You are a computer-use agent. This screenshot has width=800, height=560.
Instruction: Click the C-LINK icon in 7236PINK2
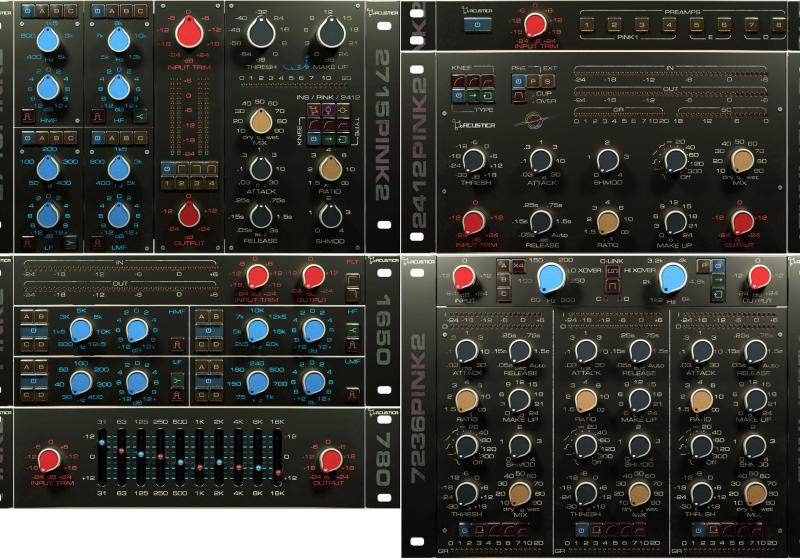(x=612, y=271)
